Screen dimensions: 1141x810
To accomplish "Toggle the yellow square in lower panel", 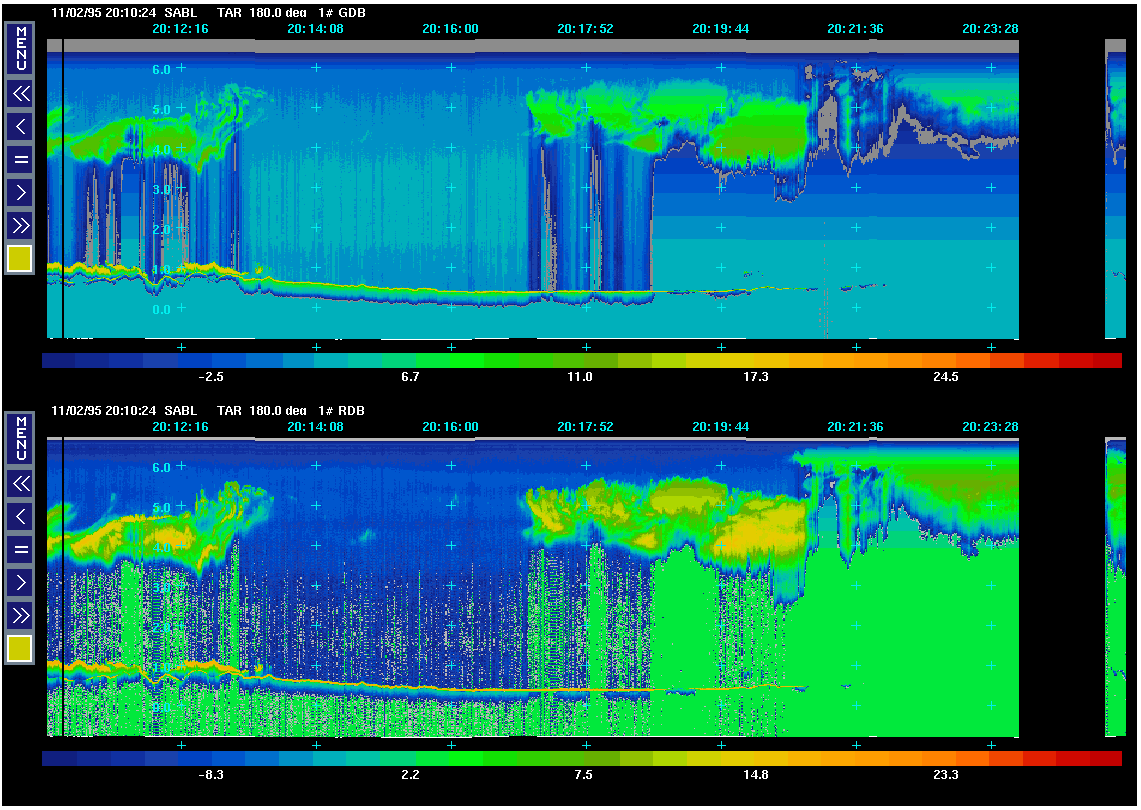I will point(20,649).
